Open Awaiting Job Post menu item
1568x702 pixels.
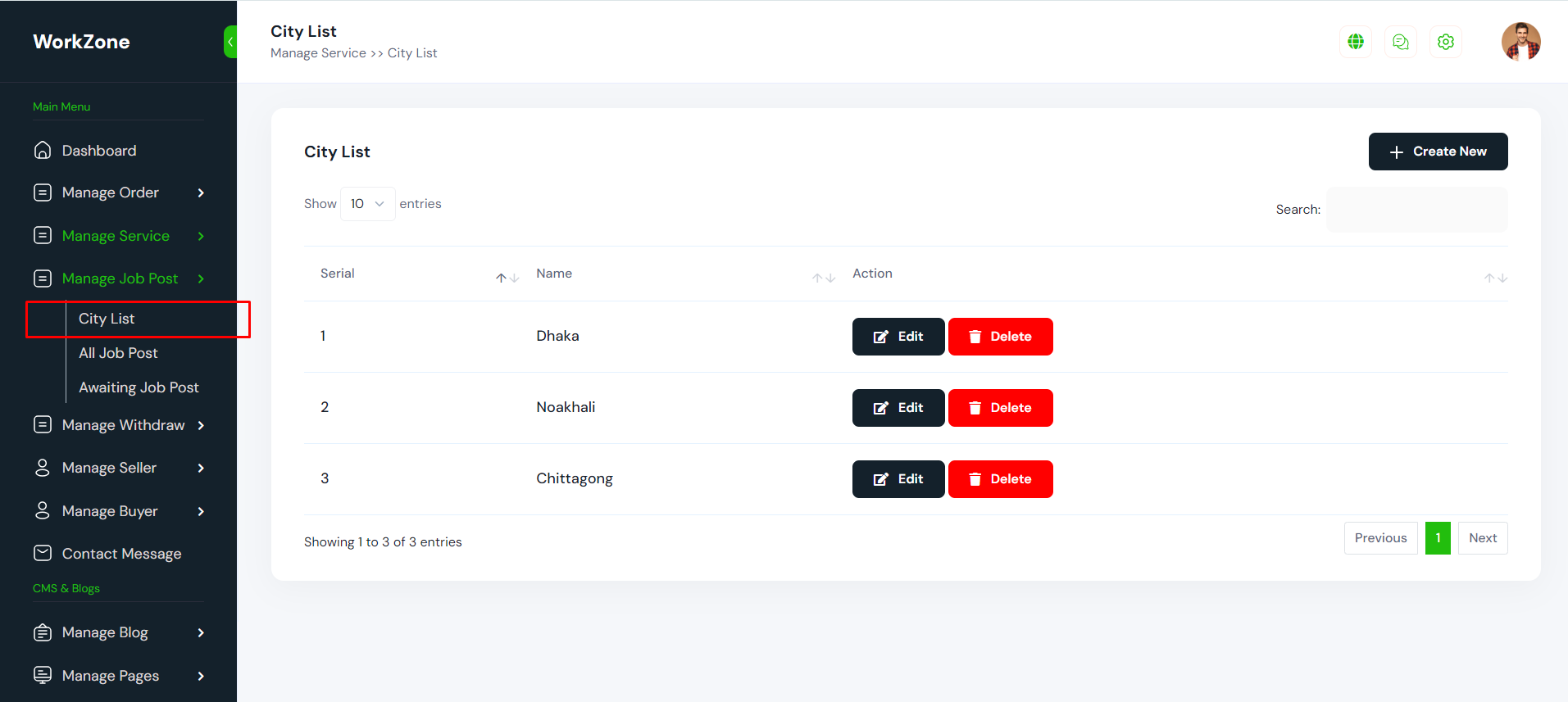[x=139, y=387]
